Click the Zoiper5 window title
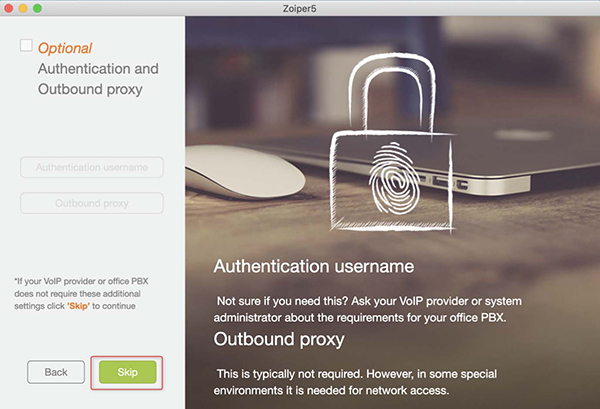This screenshot has height=409, width=600. (300, 8)
